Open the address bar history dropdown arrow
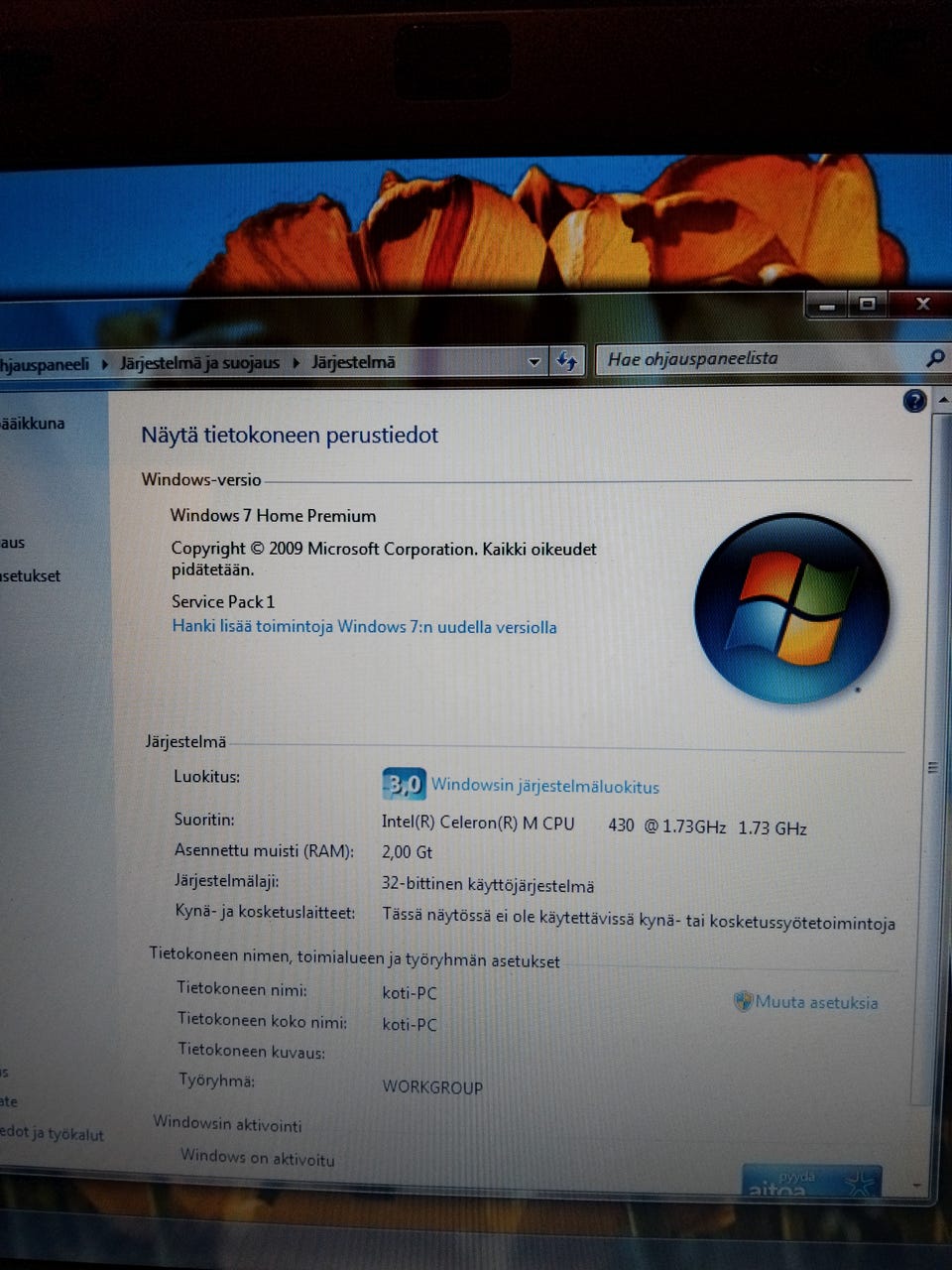Screen dimensions: 952x1270 coord(535,361)
